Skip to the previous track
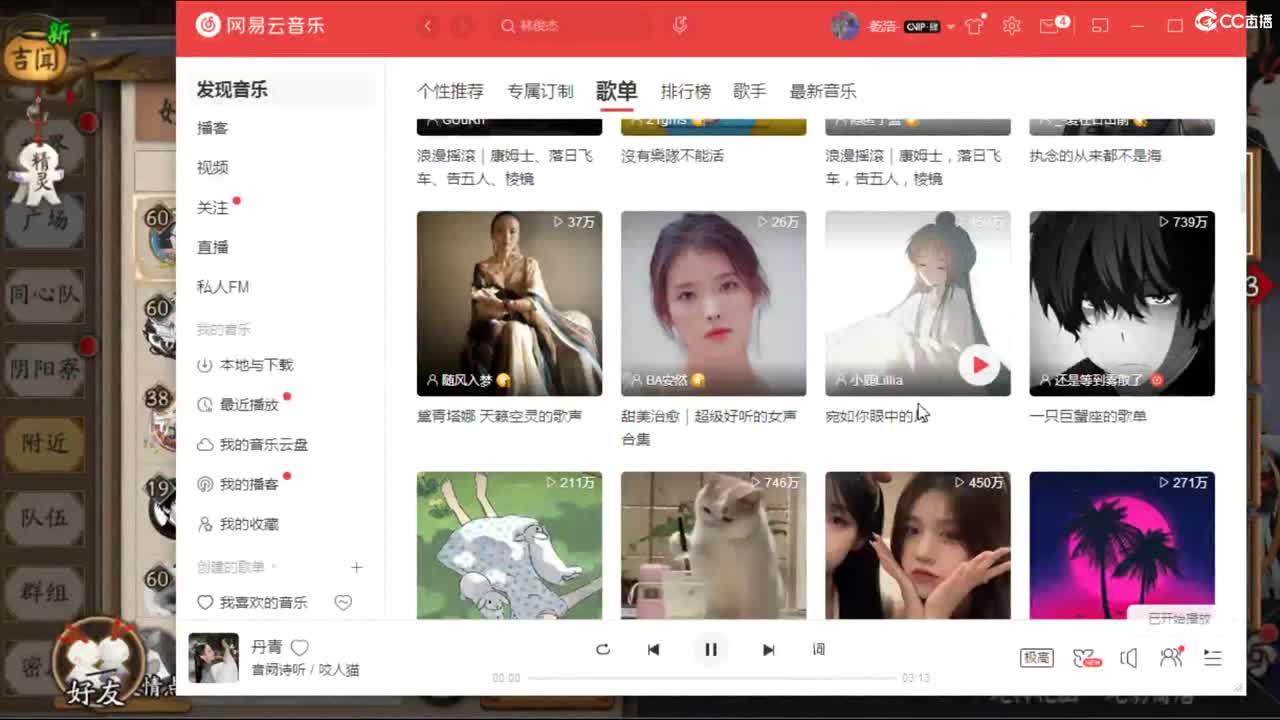This screenshot has width=1280, height=720. (x=653, y=649)
